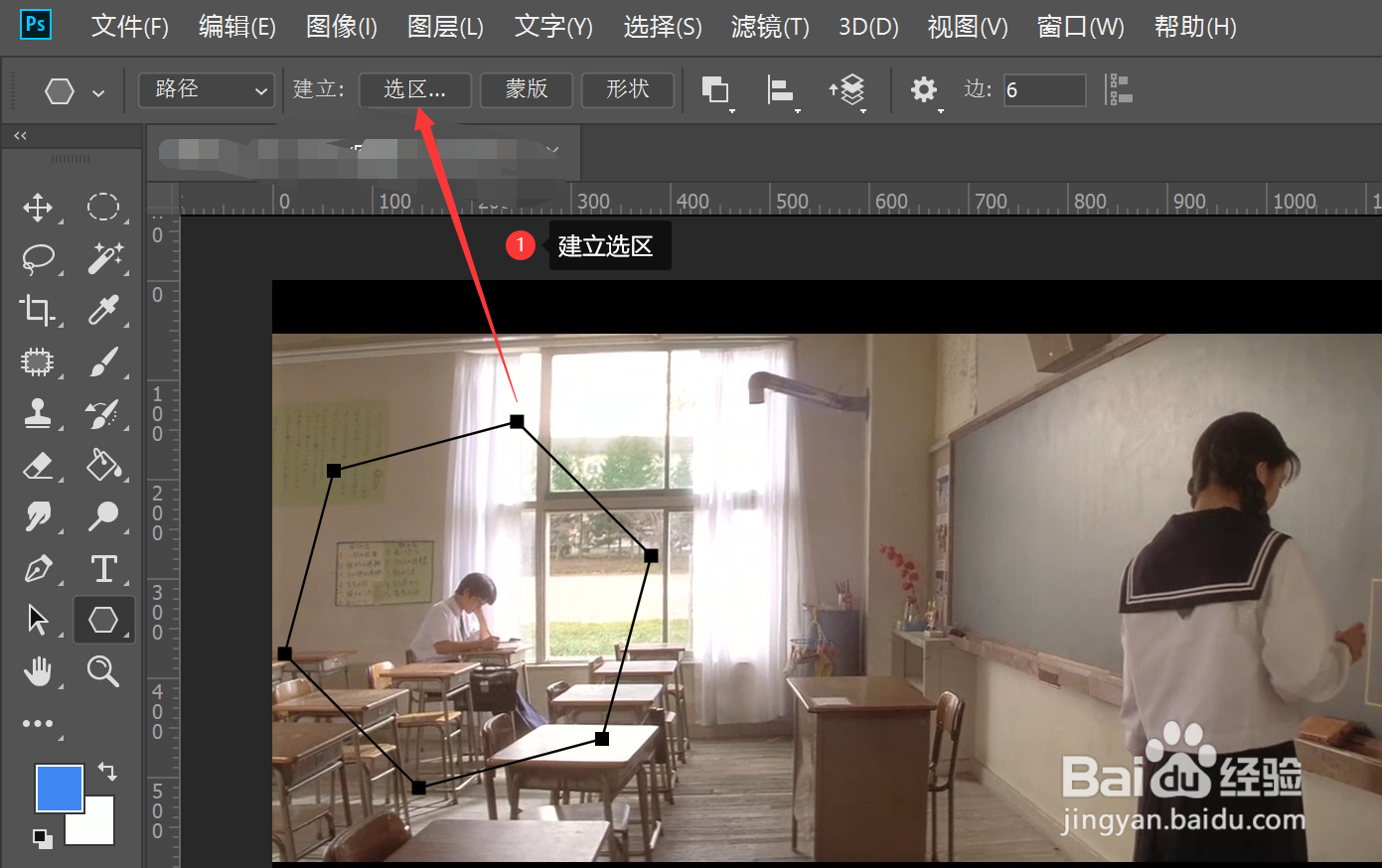Open the Edit Toolbar three-dots menu

38,724
